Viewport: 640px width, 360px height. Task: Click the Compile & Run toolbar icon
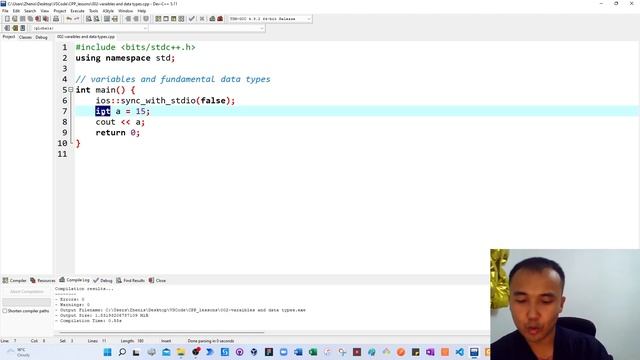173,19
